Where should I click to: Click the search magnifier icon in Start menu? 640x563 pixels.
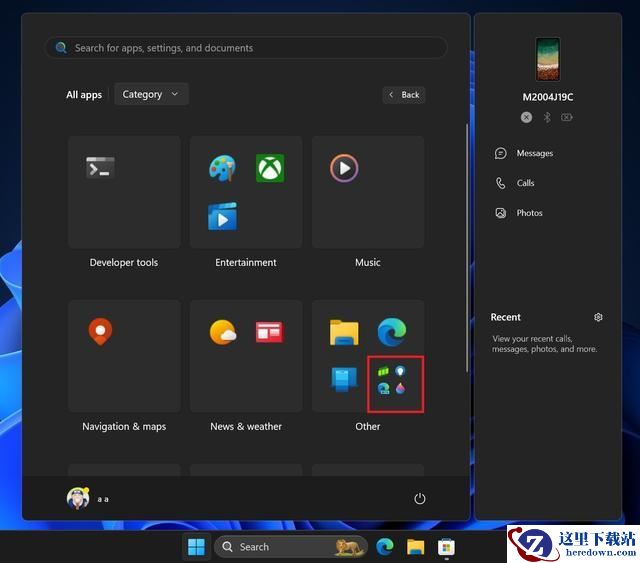coord(61,48)
